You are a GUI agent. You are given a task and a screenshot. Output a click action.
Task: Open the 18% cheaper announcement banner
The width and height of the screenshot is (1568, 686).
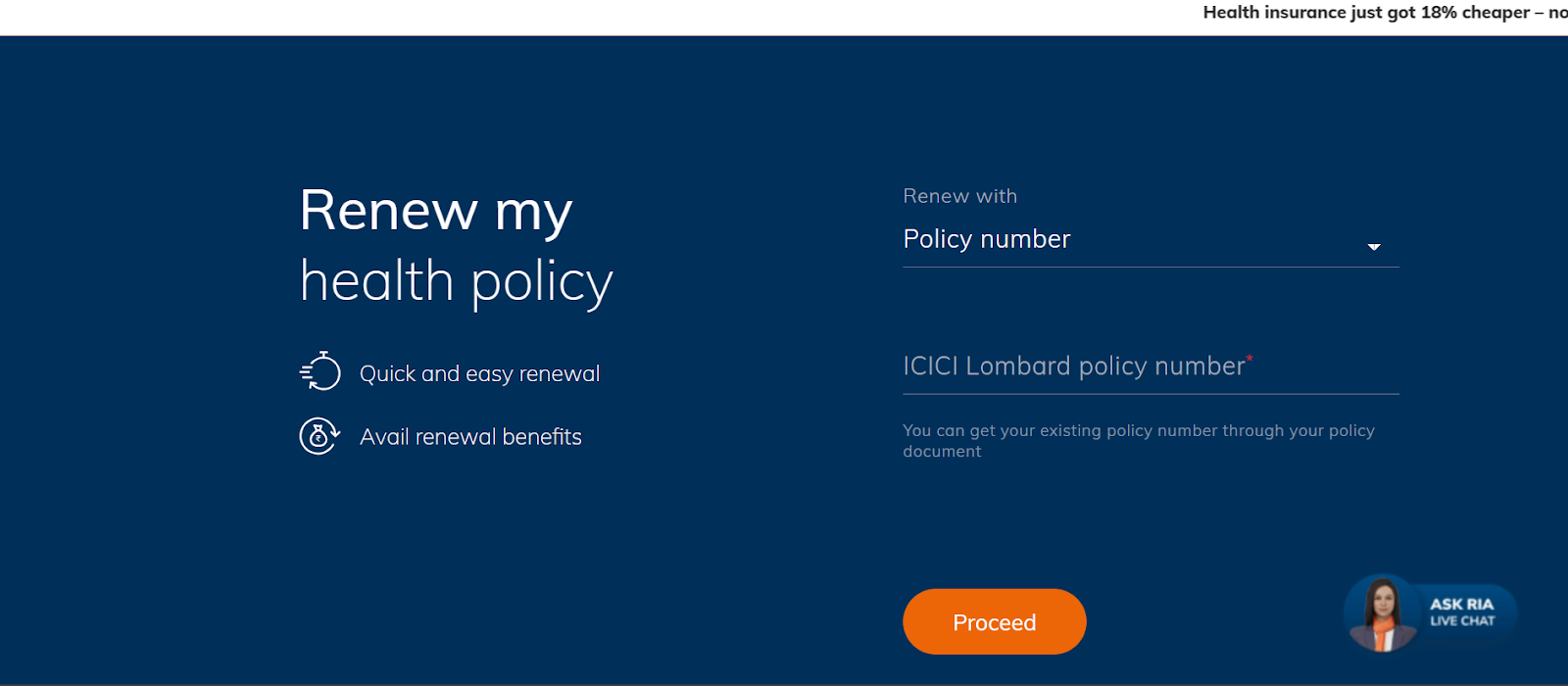click(x=1380, y=13)
